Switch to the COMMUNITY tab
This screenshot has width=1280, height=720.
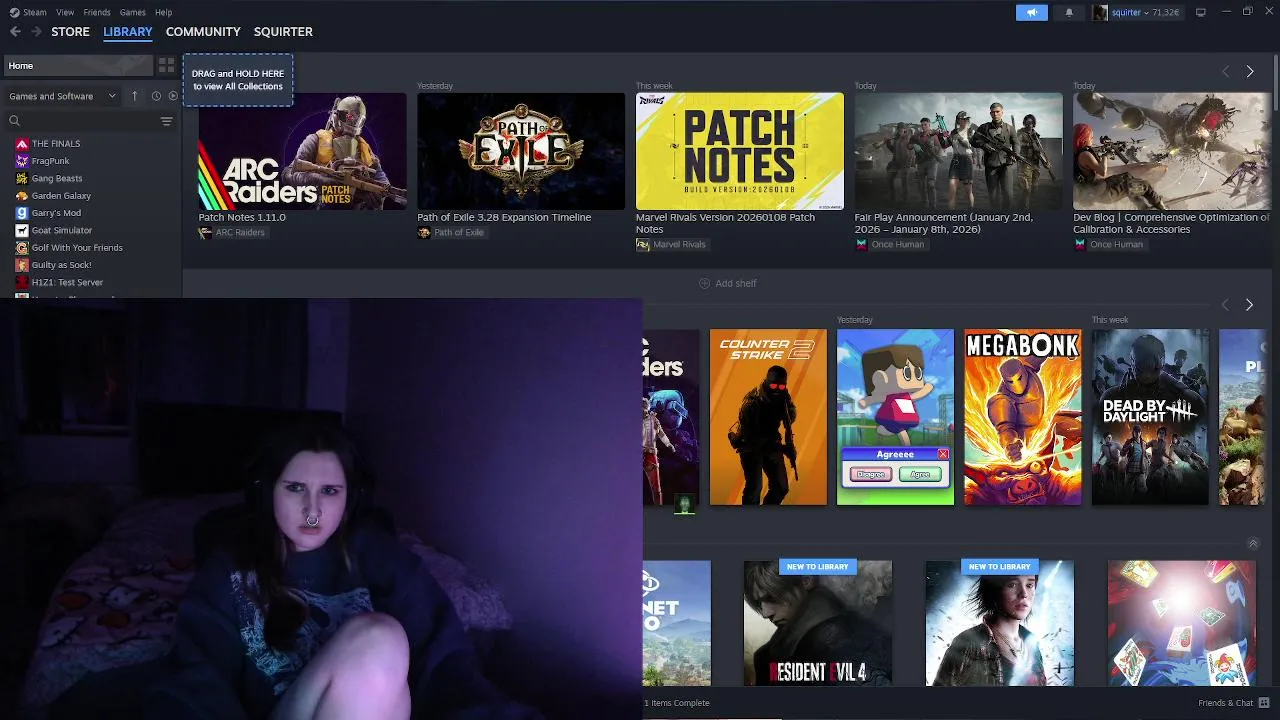click(x=203, y=32)
